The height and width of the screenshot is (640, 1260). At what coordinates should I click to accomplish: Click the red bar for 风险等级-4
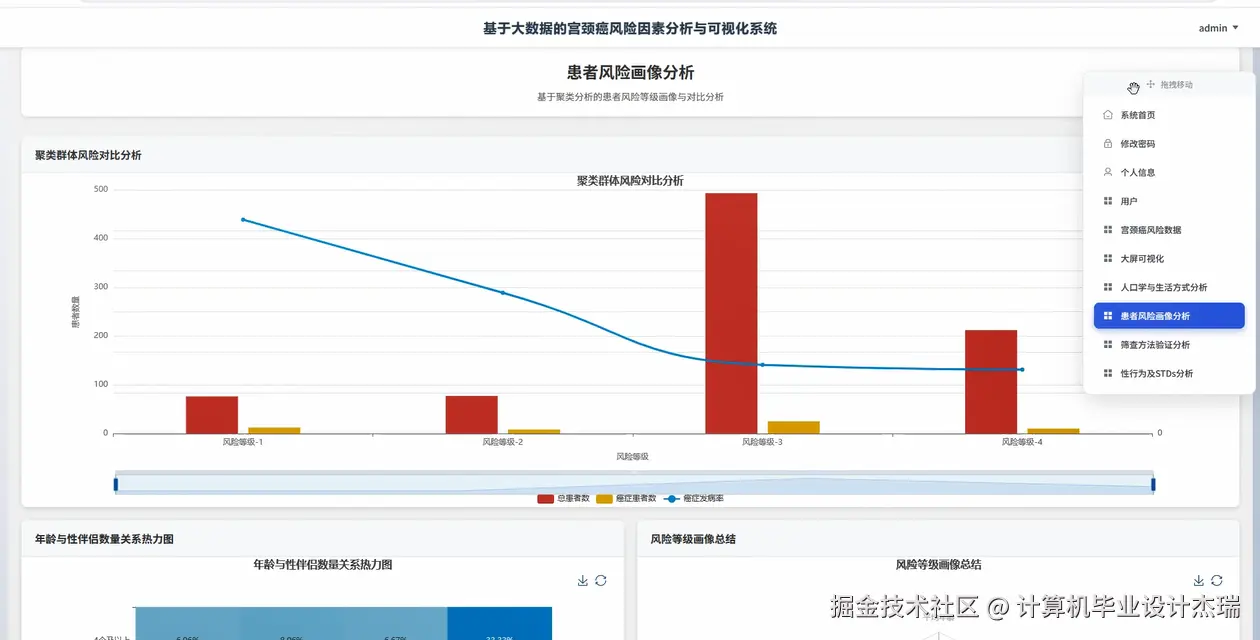tap(991, 381)
